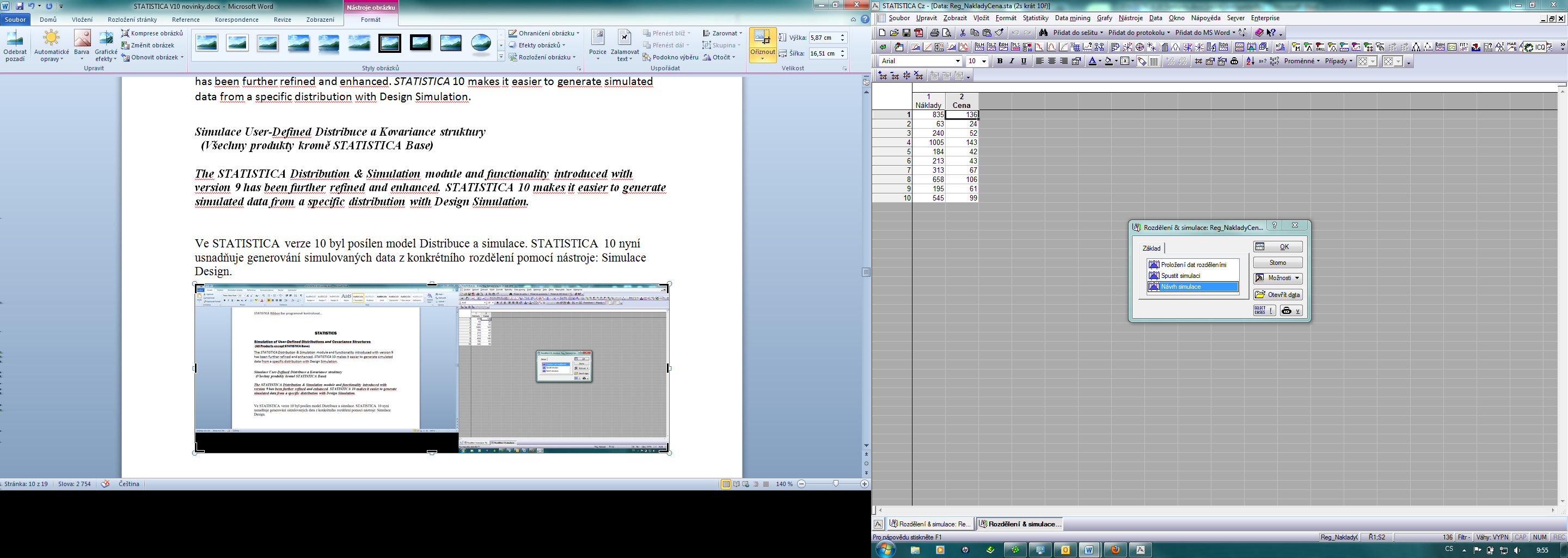Open Komprese obrázků in Word ribbon
Viewport: 1568px width, 558px height.
(152, 33)
